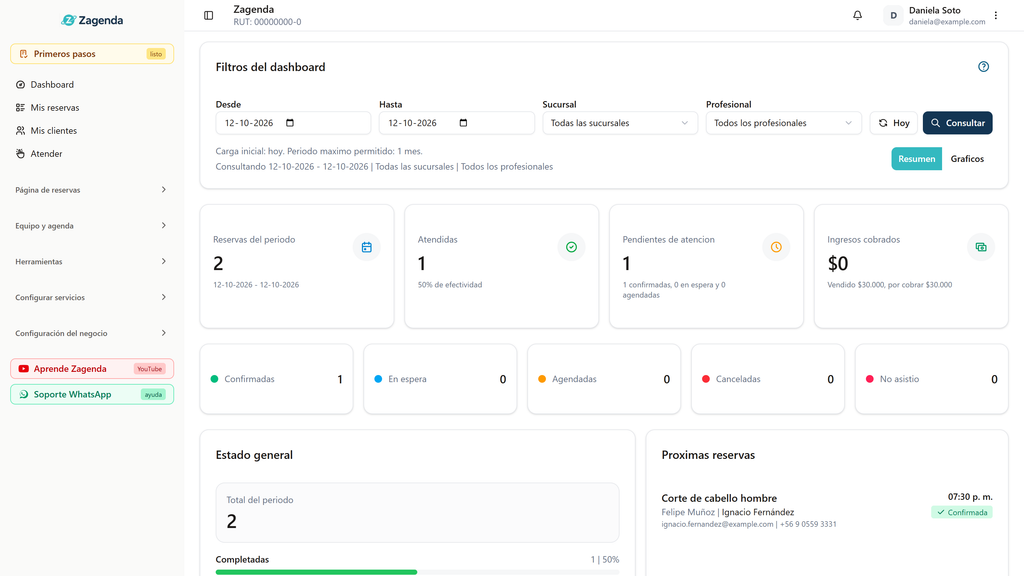Open the Desde calendar picker icon

click(x=290, y=123)
